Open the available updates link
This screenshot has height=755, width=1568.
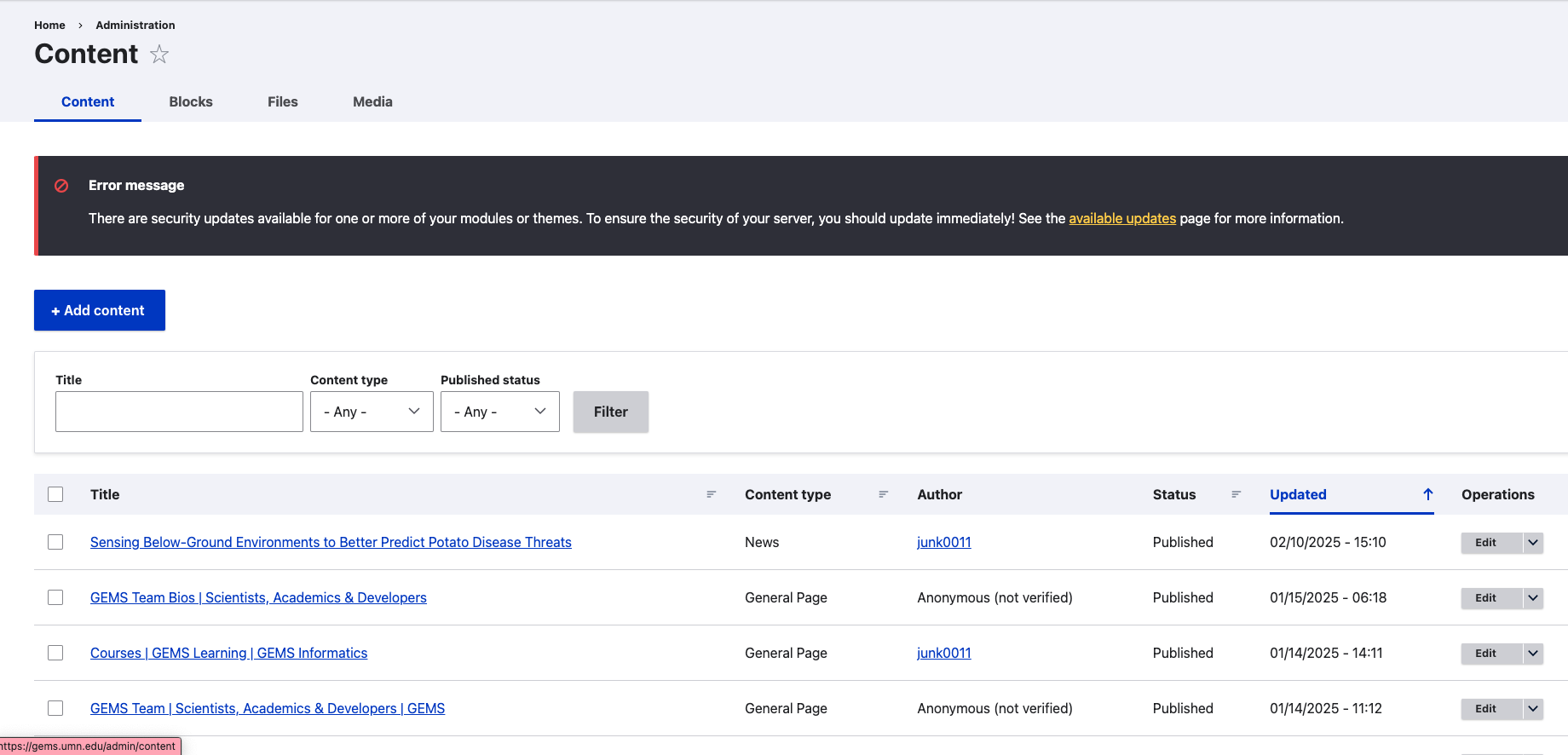tap(1121, 218)
